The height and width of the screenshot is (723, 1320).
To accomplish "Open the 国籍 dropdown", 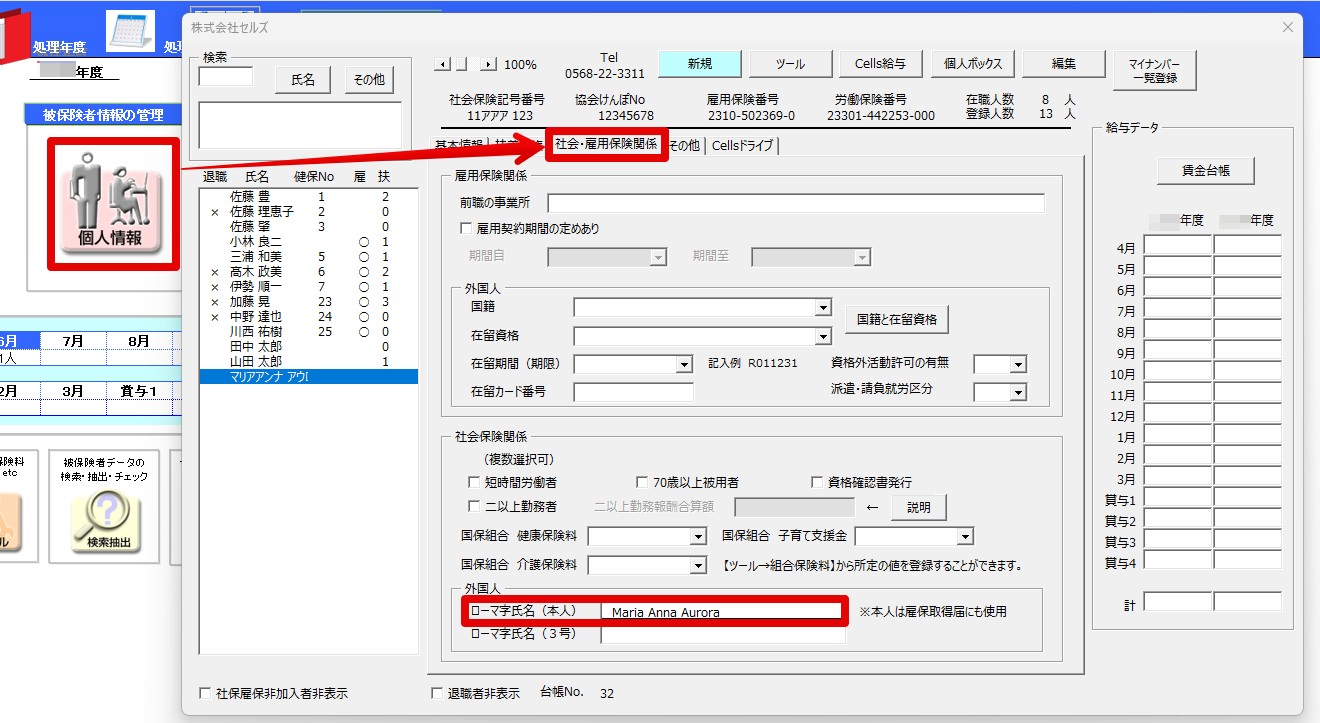I will [x=823, y=307].
